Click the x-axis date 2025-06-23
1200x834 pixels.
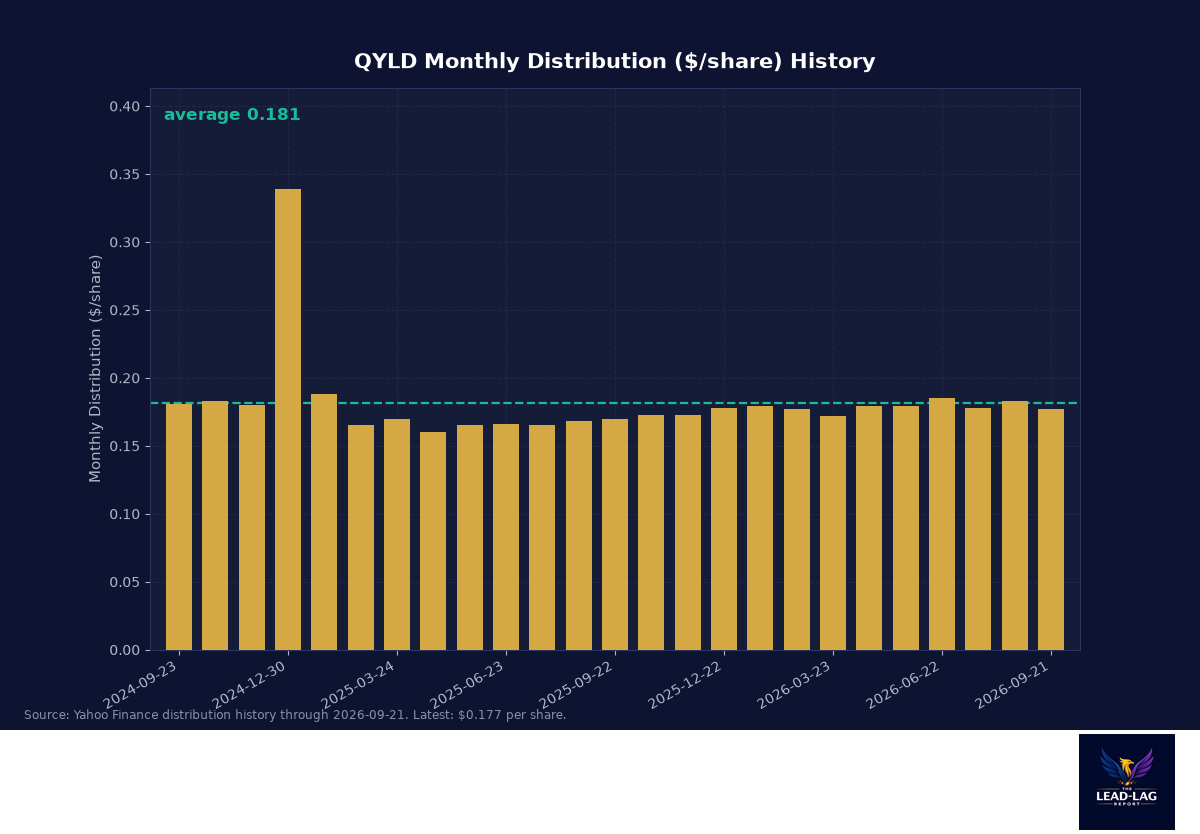(x=468, y=685)
